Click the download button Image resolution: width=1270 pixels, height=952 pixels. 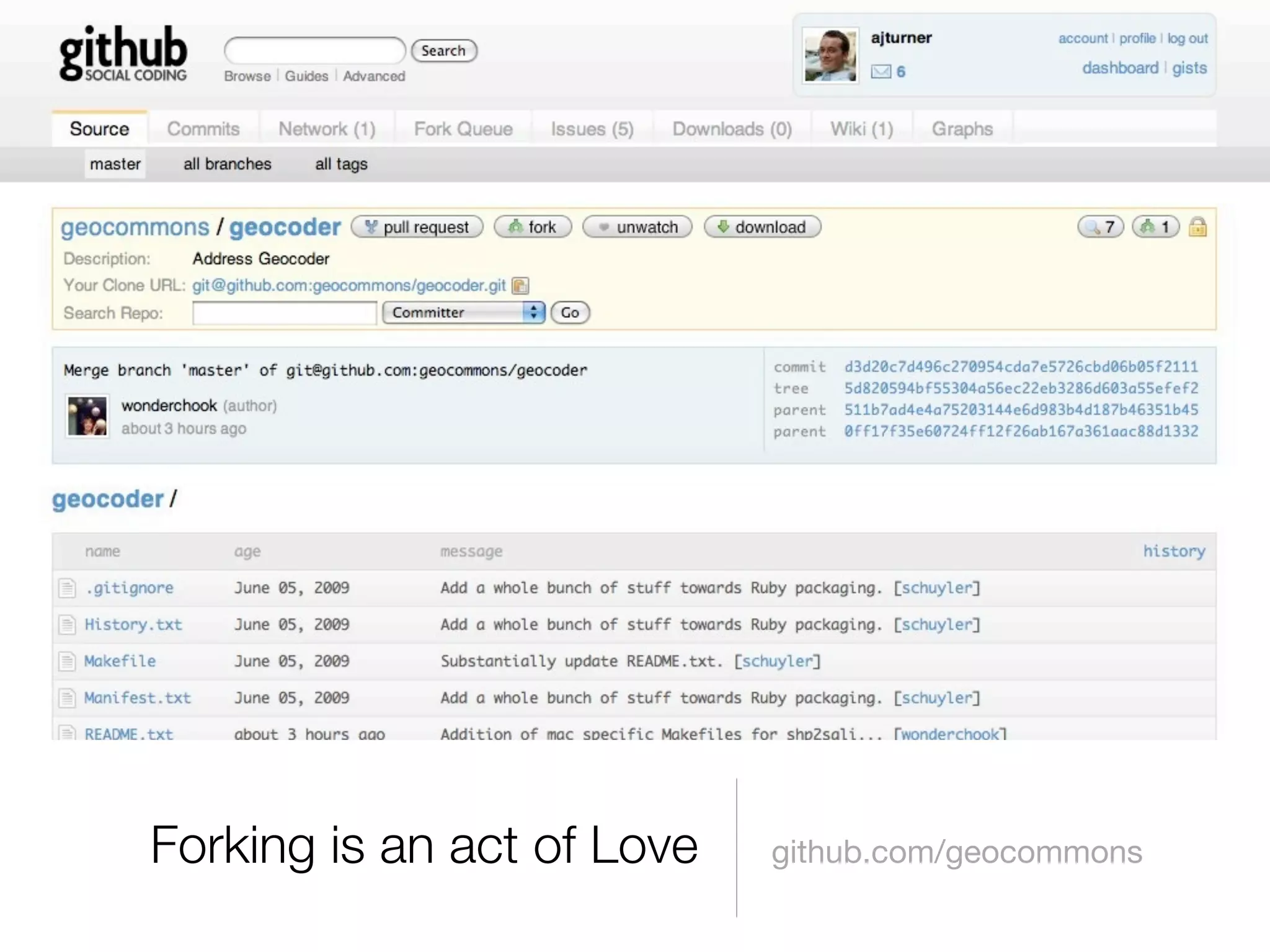[x=763, y=227]
